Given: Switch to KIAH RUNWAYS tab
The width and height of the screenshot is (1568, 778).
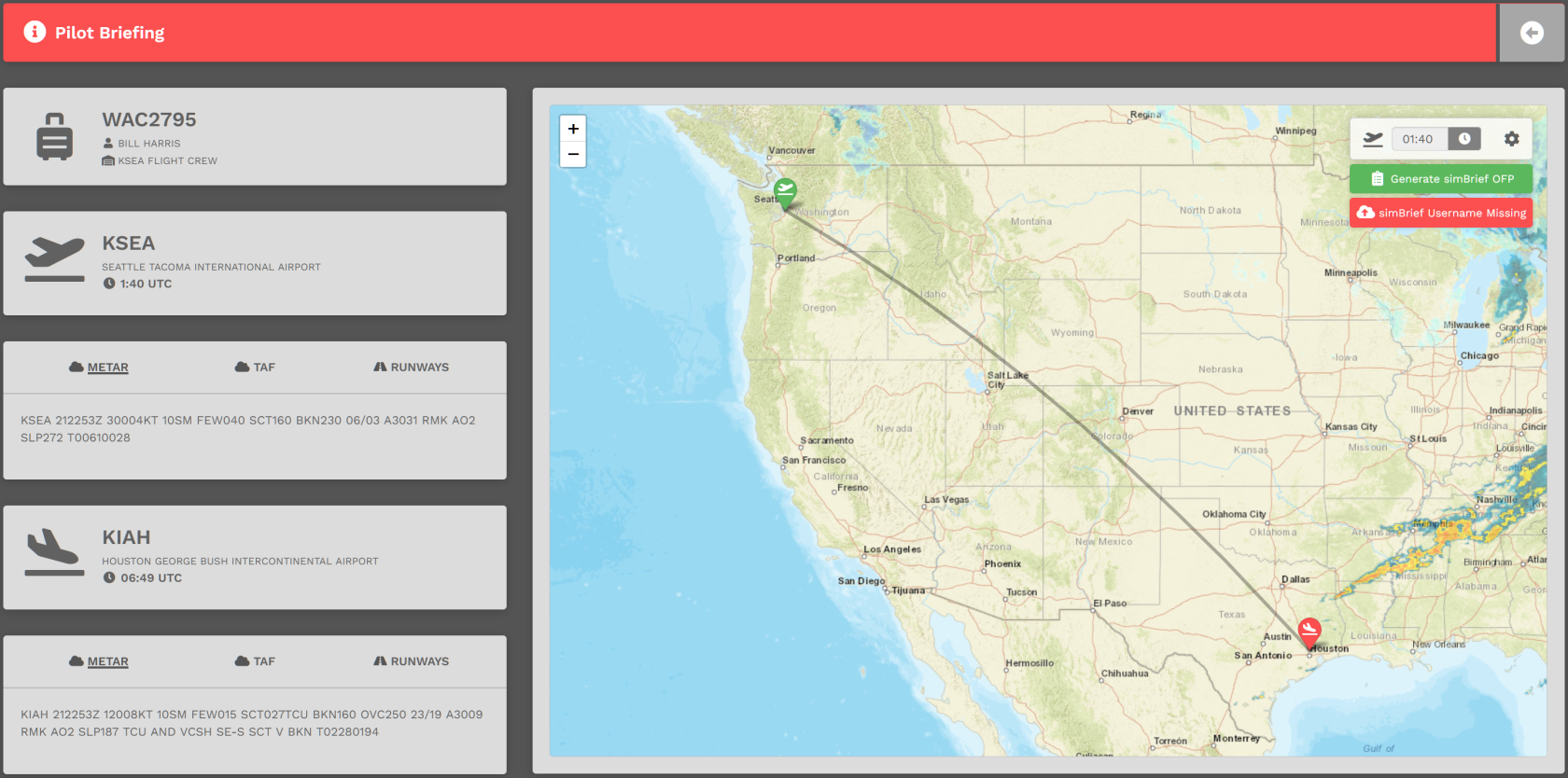Looking at the screenshot, I should click(x=411, y=661).
